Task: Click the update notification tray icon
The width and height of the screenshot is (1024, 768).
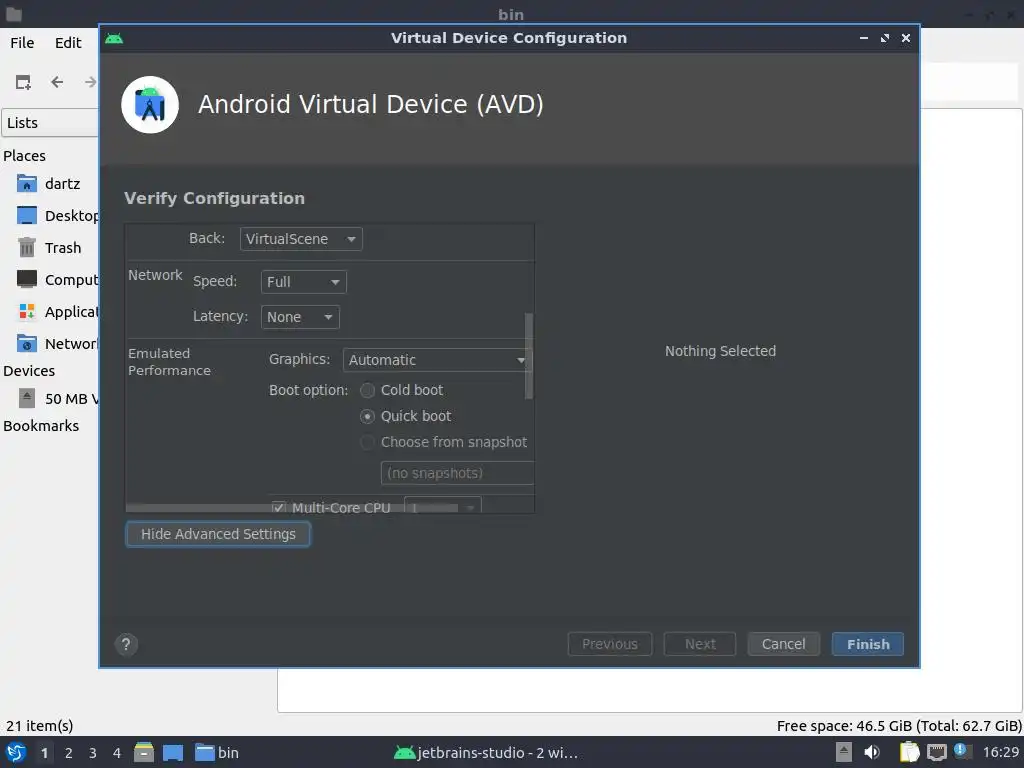Action: 961,751
